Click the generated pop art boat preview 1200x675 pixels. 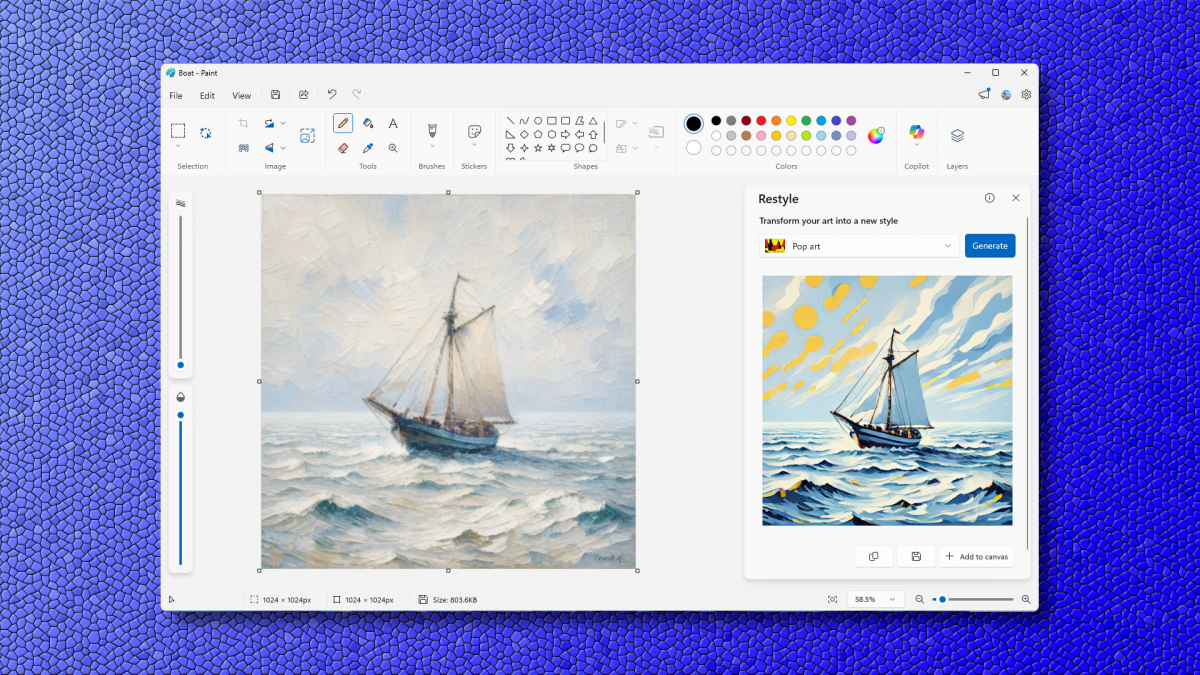tap(887, 400)
